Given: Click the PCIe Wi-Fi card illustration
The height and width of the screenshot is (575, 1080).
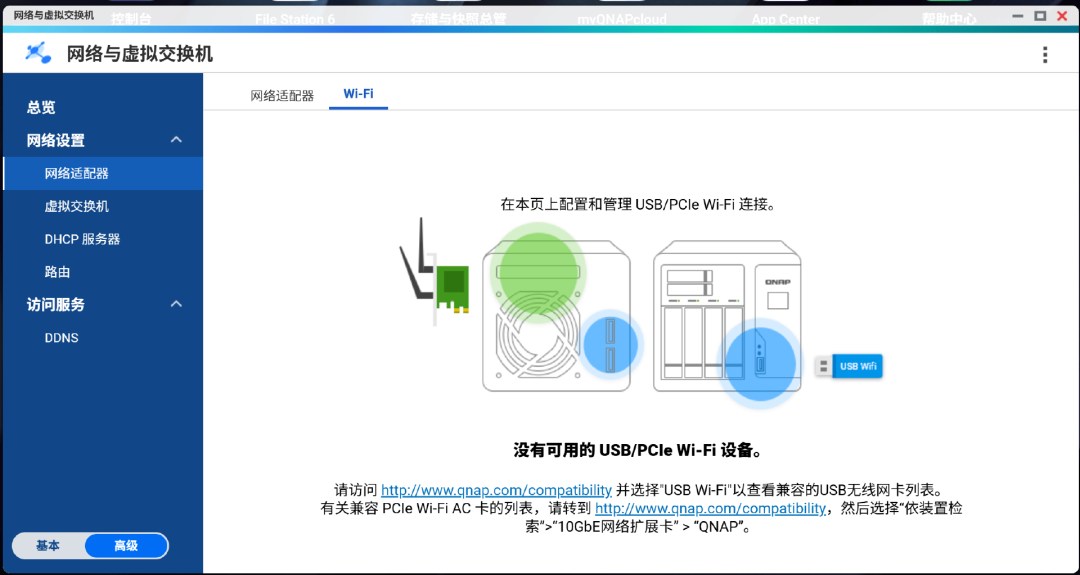Looking at the screenshot, I should coord(434,272).
